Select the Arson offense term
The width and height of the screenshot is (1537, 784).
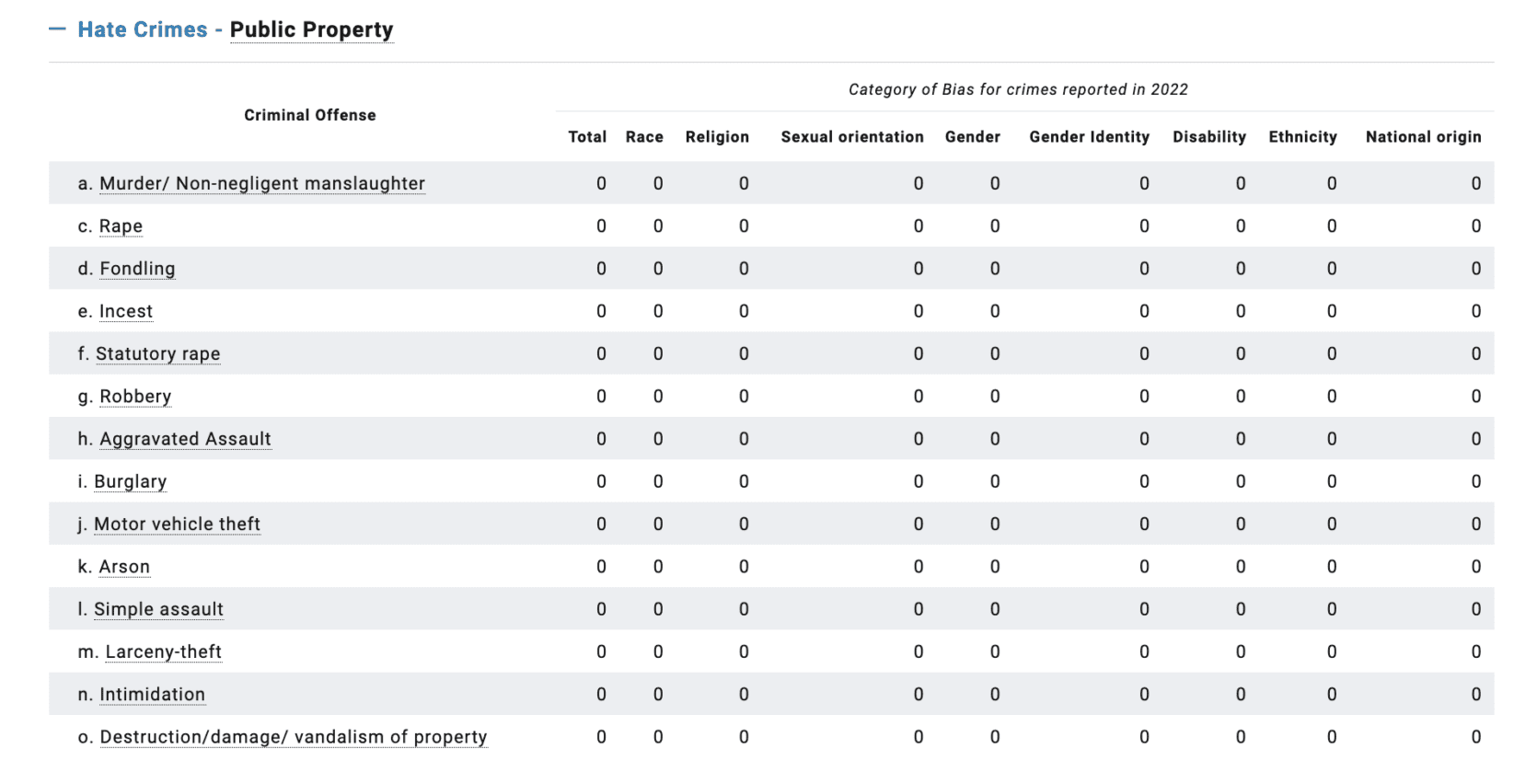[124, 567]
